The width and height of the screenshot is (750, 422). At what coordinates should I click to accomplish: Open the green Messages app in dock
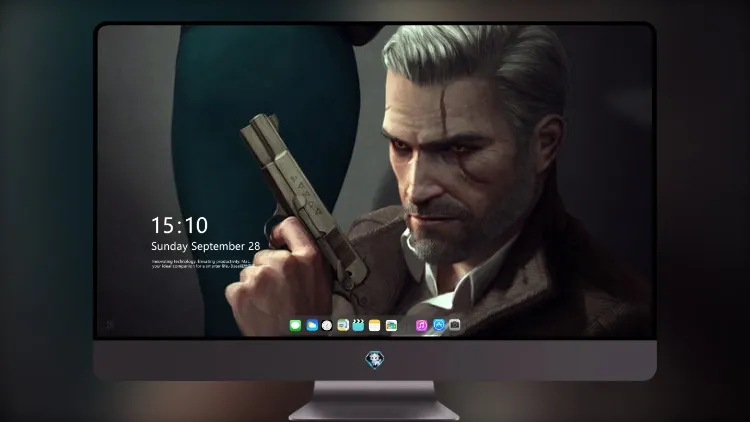(295, 326)
